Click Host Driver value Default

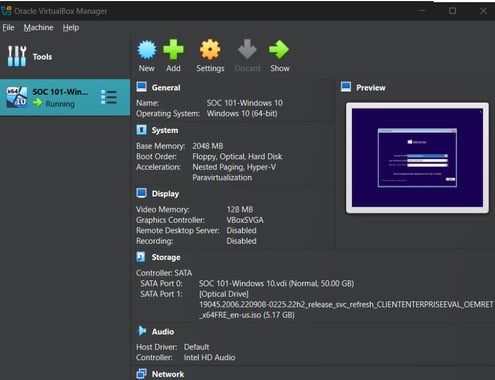196,347
